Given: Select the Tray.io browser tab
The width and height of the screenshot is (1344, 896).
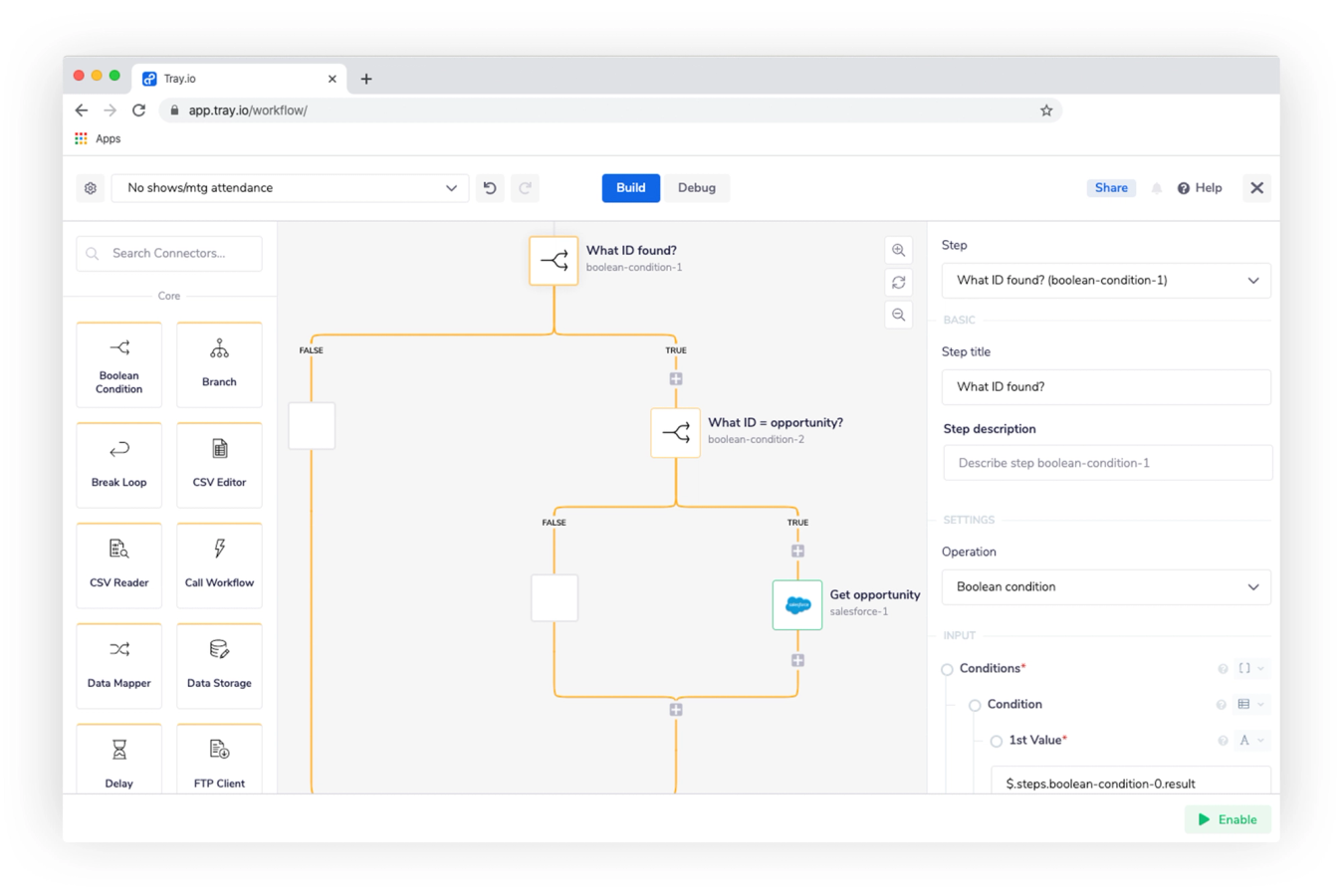Looking at the screenshot, I should click(x=239, y=79).
